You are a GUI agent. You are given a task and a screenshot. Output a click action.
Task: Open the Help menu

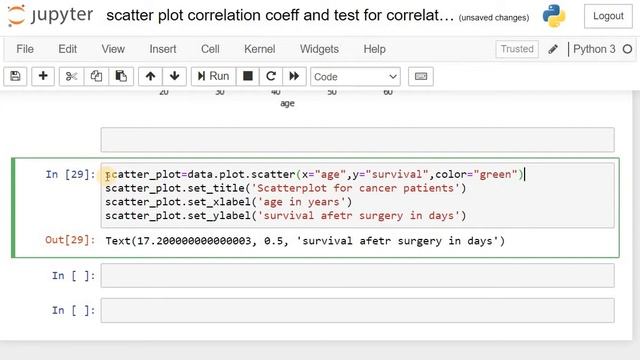coord(374,49)
